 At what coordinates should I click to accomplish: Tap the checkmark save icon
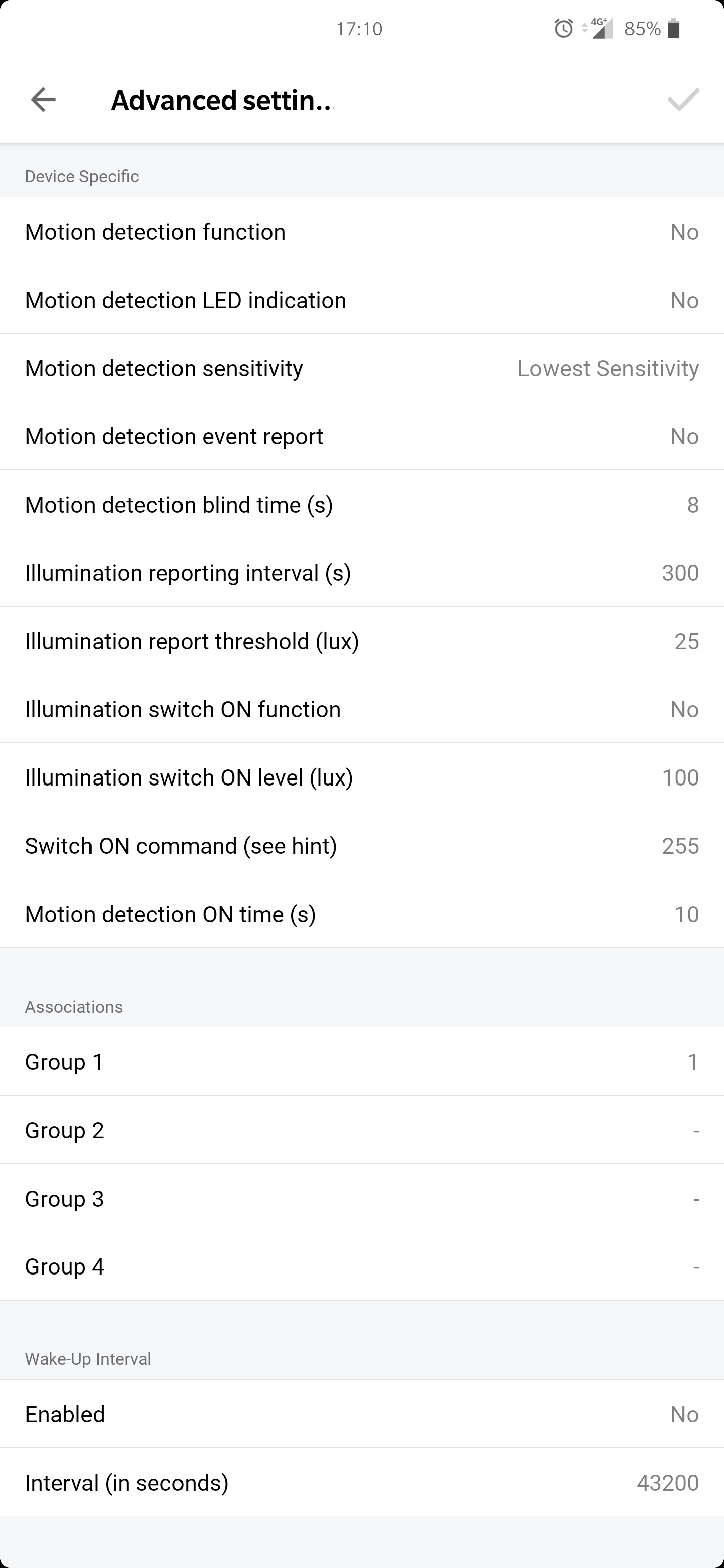(683, 100)
